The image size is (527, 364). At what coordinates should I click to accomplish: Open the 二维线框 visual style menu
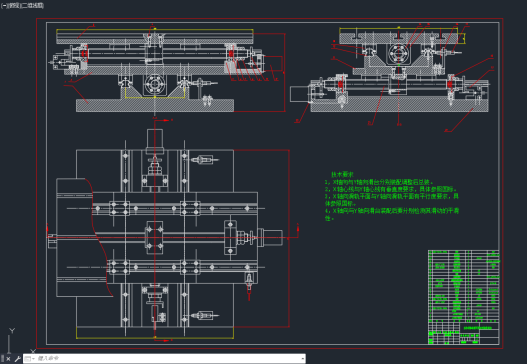pyautogui.click(x=33, y=6)
